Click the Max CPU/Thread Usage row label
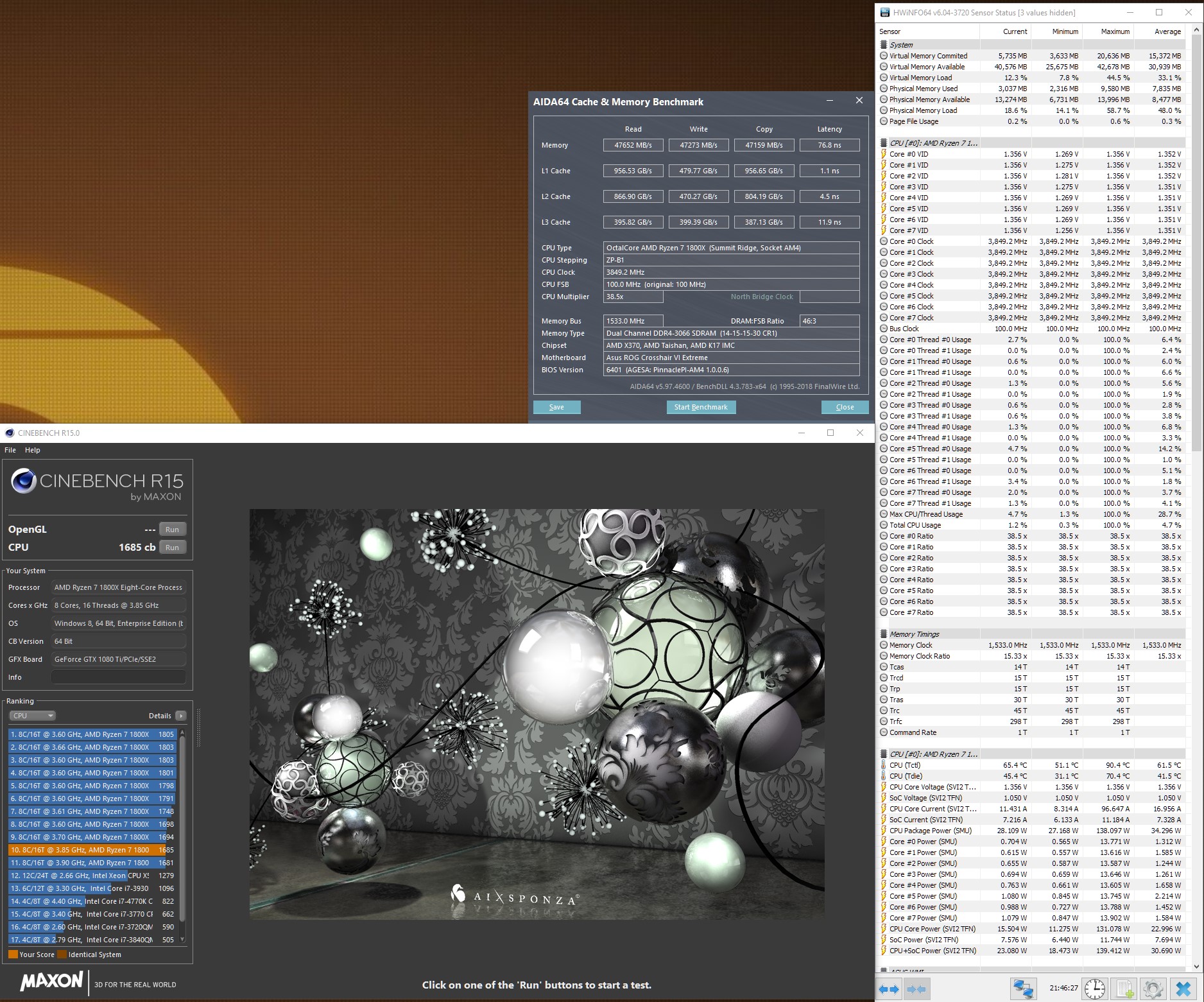 [926, 514]
